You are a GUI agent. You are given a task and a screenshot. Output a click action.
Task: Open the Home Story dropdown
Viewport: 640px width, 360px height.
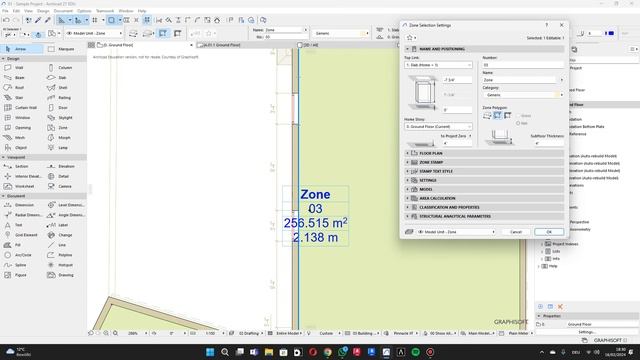click(x=438, y=127)
